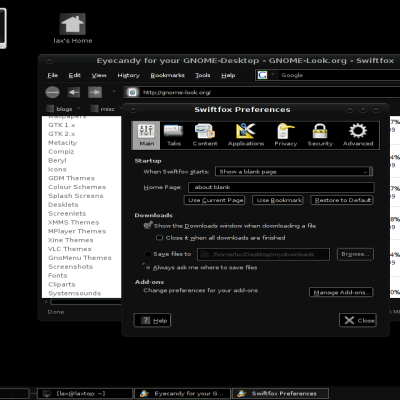Open Help menu in Swiftfox
The width and height of the screenshot is (400, 400).
(x=228, y=75)
